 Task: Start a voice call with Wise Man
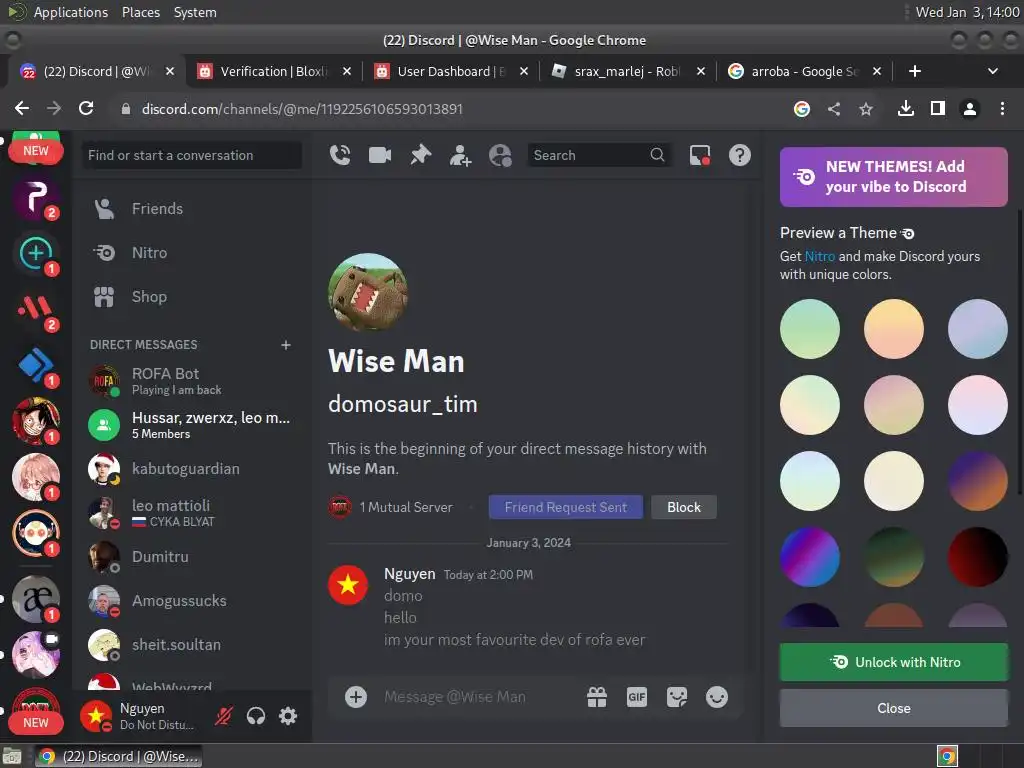click(340, 155)
